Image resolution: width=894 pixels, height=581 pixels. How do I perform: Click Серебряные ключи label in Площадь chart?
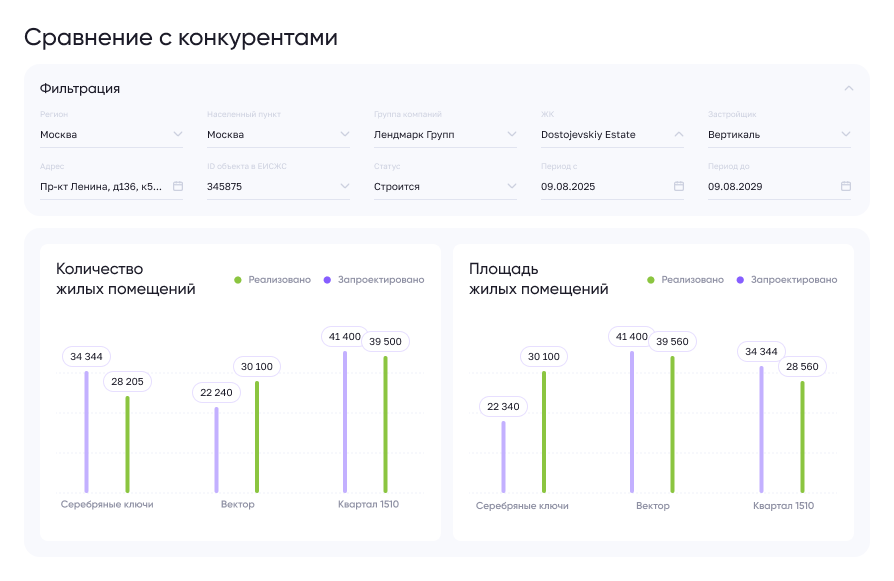522,506
